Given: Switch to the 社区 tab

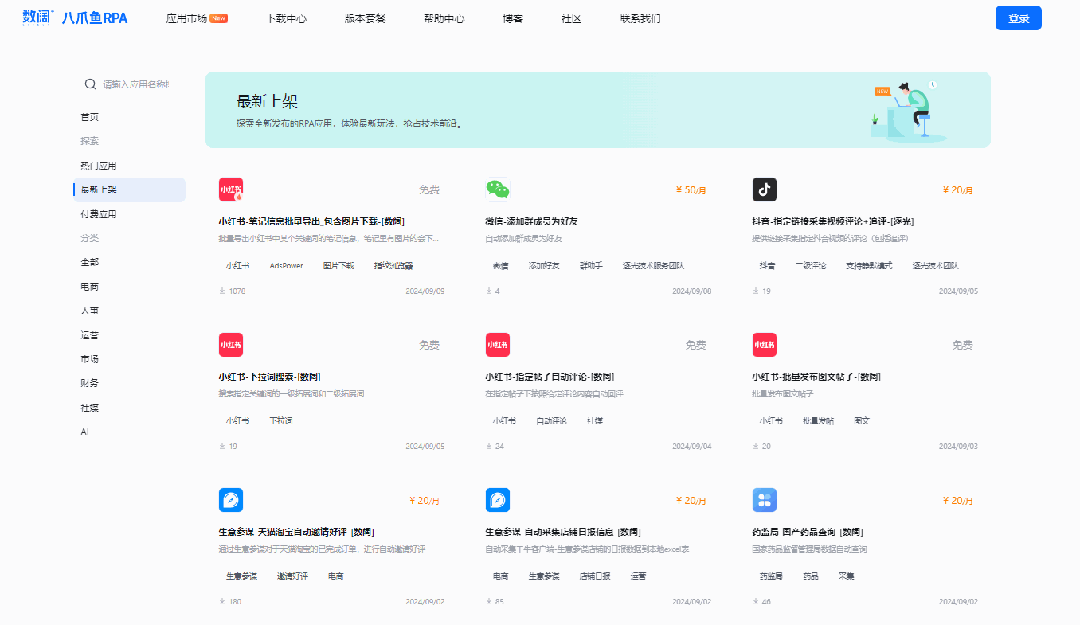Looking at the screenshot, I should (571, 17).
